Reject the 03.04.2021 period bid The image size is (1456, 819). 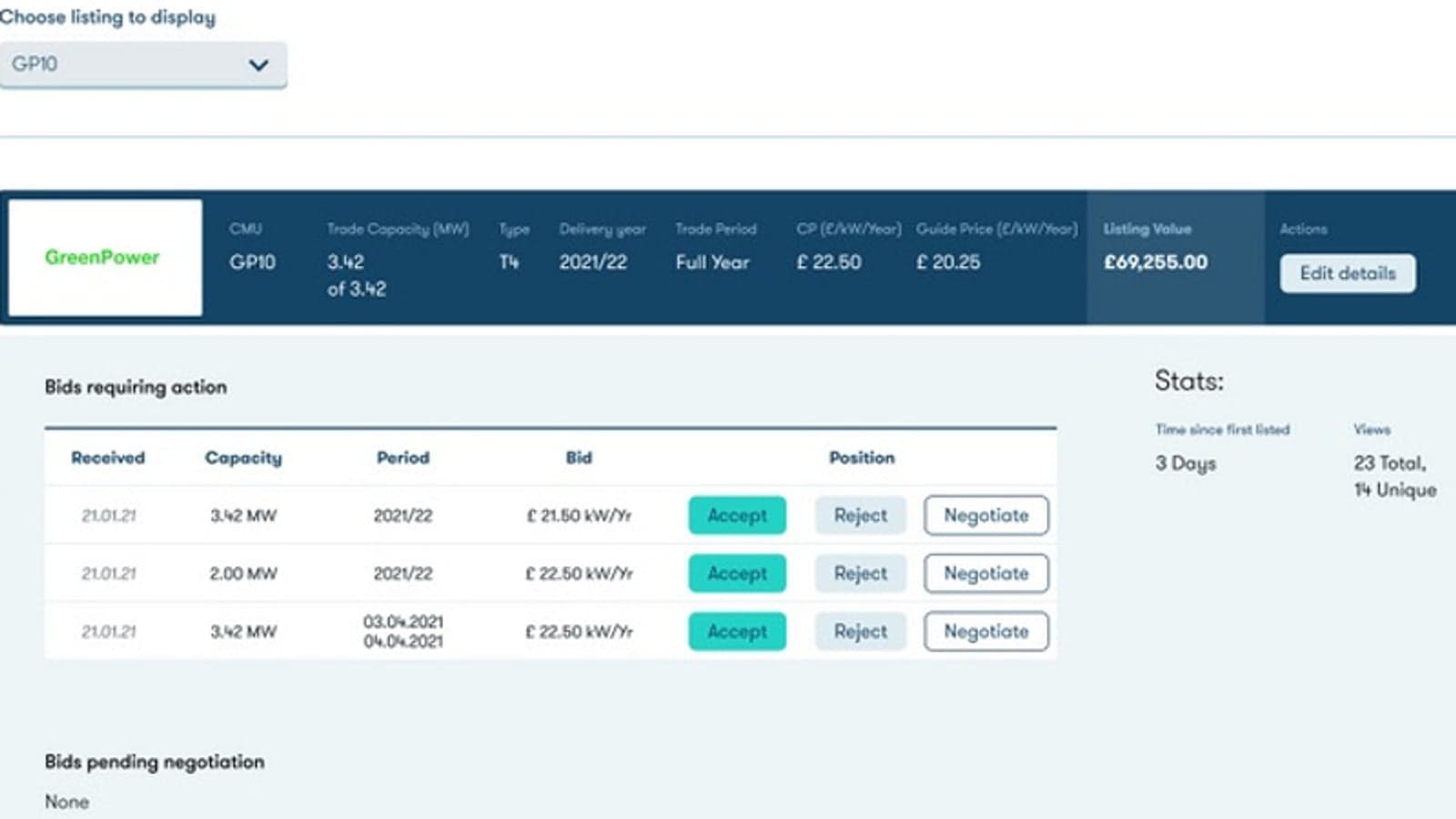point(860,632)
